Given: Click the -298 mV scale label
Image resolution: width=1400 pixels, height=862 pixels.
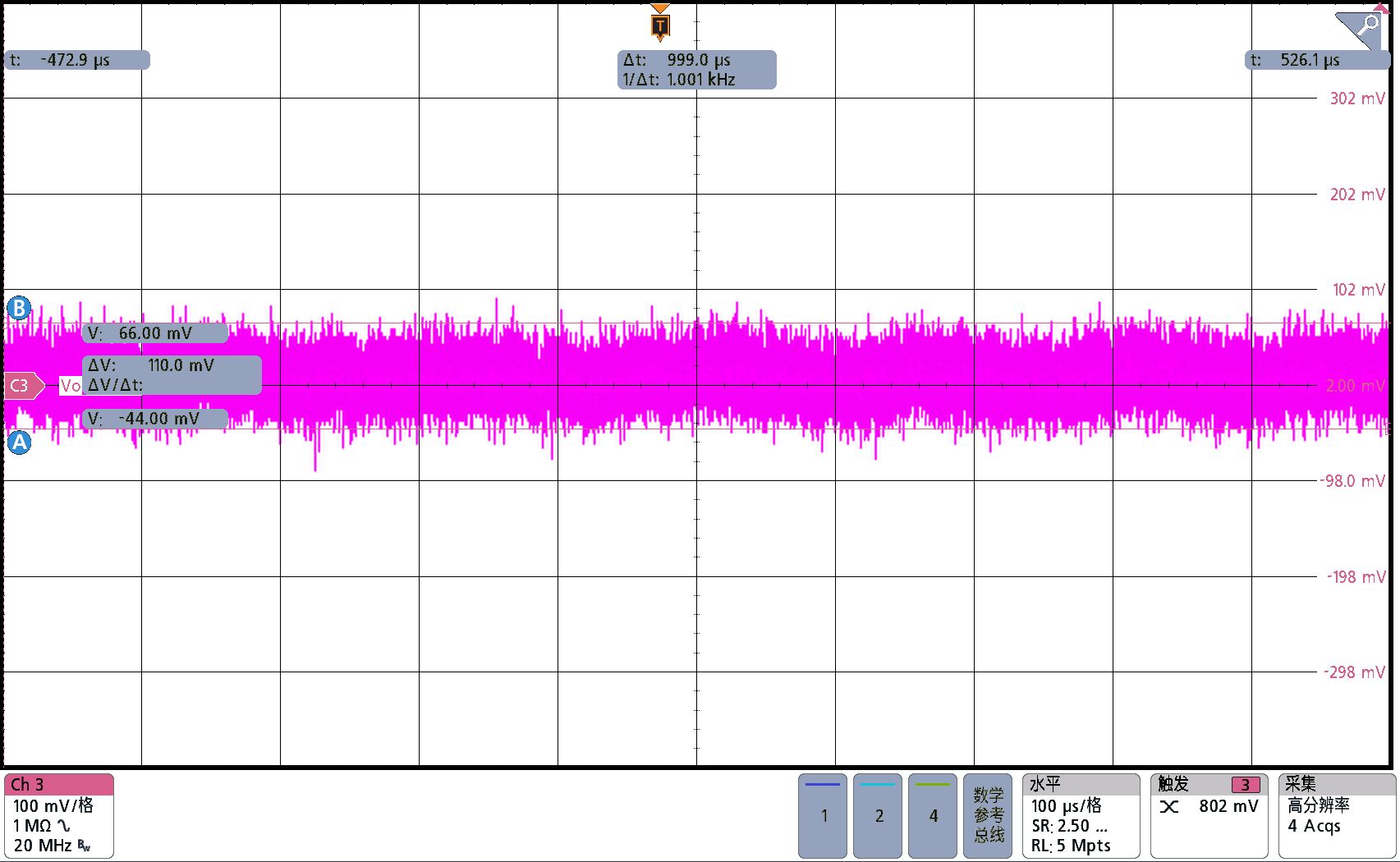Looking at the screenshot, I should pos(1355,672).
